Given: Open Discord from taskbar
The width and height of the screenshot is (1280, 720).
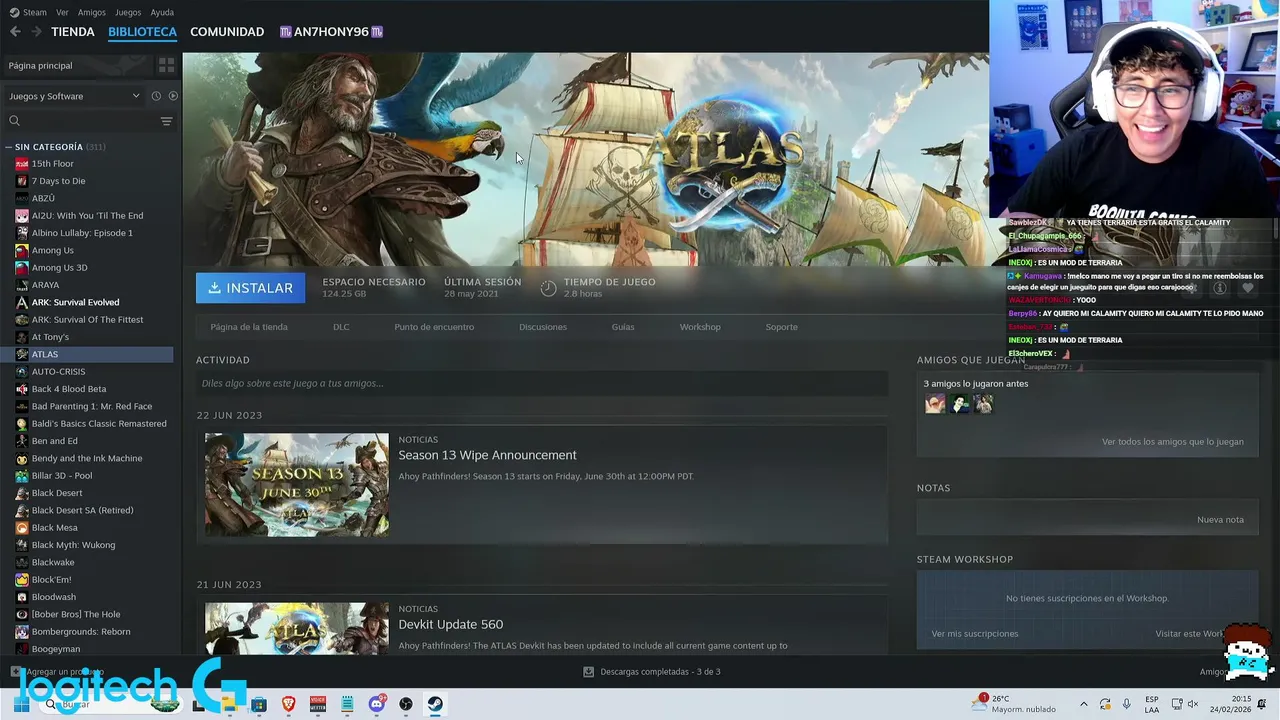Looking at the screenshot, I should coord(377,704).
